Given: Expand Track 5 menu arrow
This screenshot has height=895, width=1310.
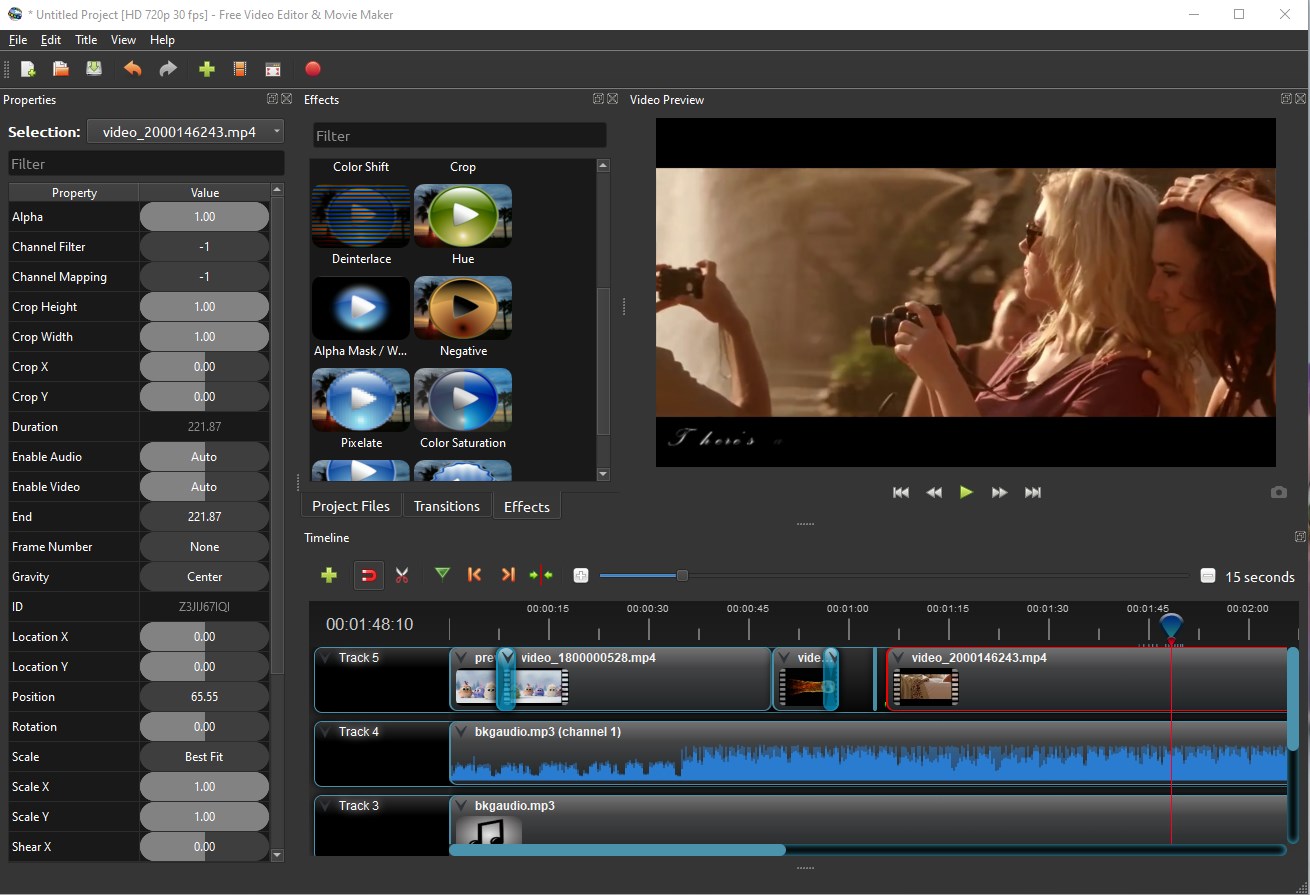Looking at the screenshot, I should (325, 658).
